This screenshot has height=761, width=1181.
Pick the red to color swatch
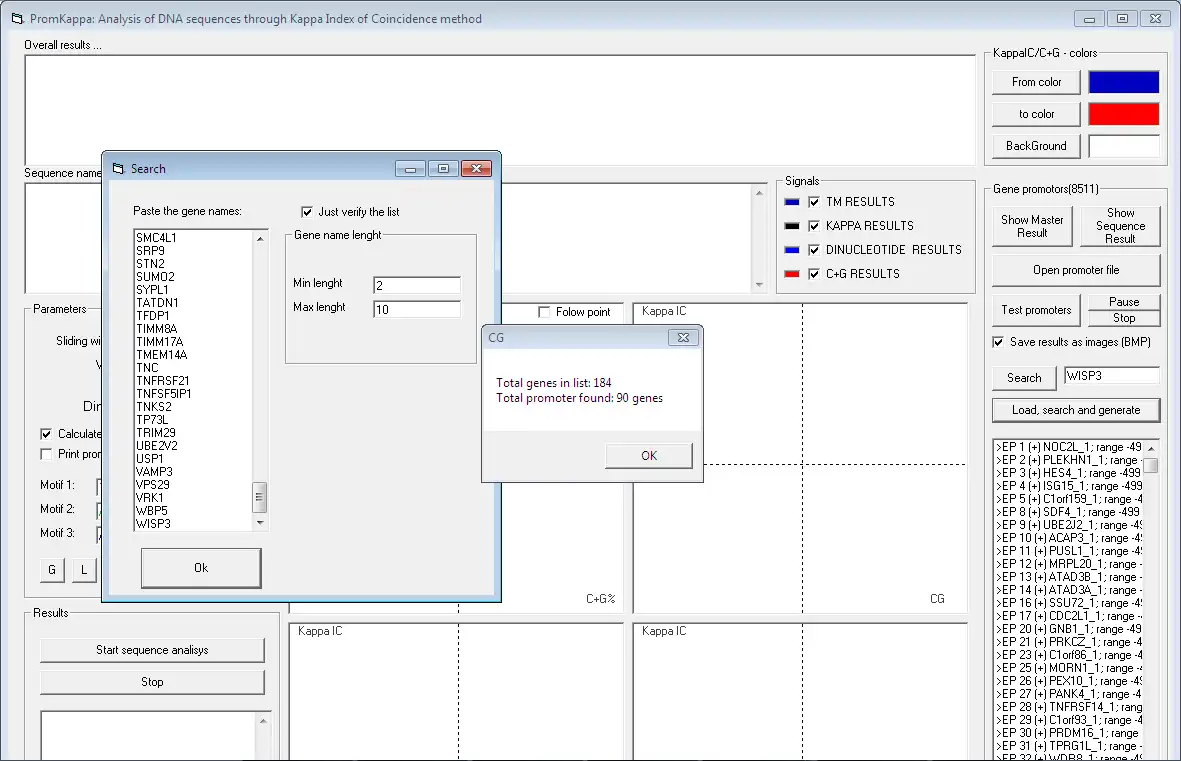click(1124, 115)
